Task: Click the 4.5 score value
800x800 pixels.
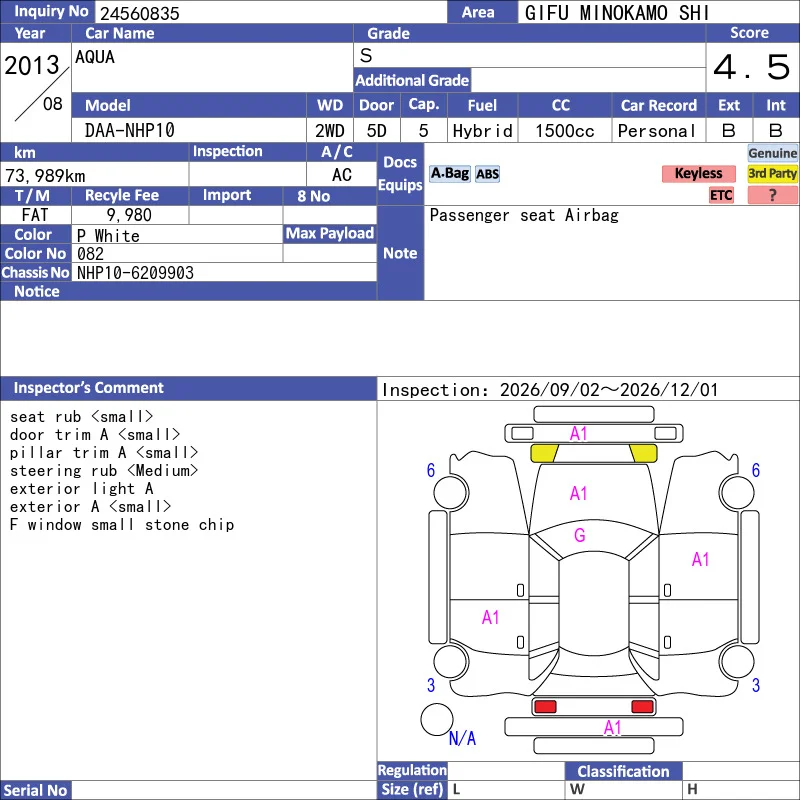Action: [x=752, y=67]
